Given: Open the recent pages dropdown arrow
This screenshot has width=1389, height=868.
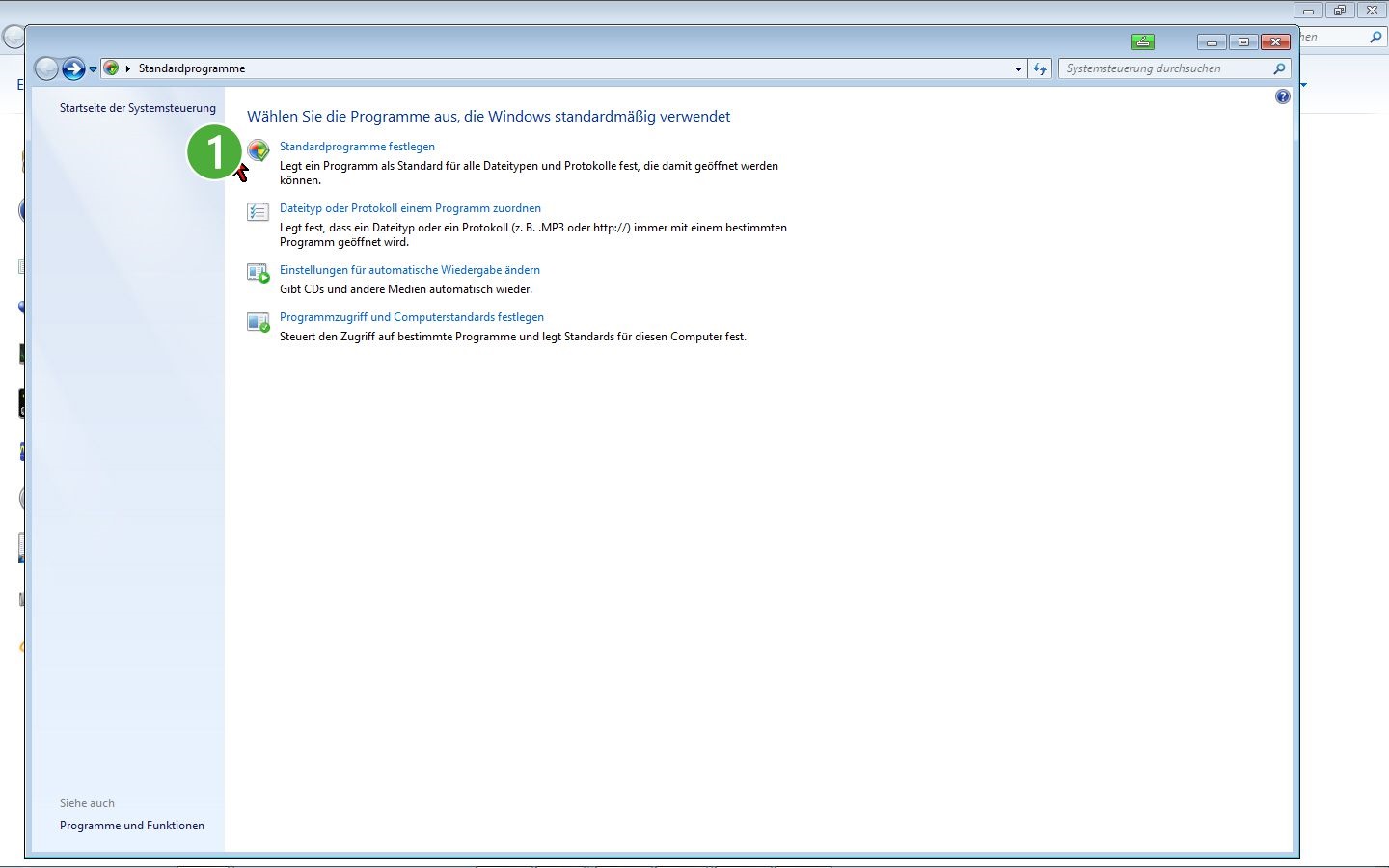Looking at the screenshot, I should [93, 69].
